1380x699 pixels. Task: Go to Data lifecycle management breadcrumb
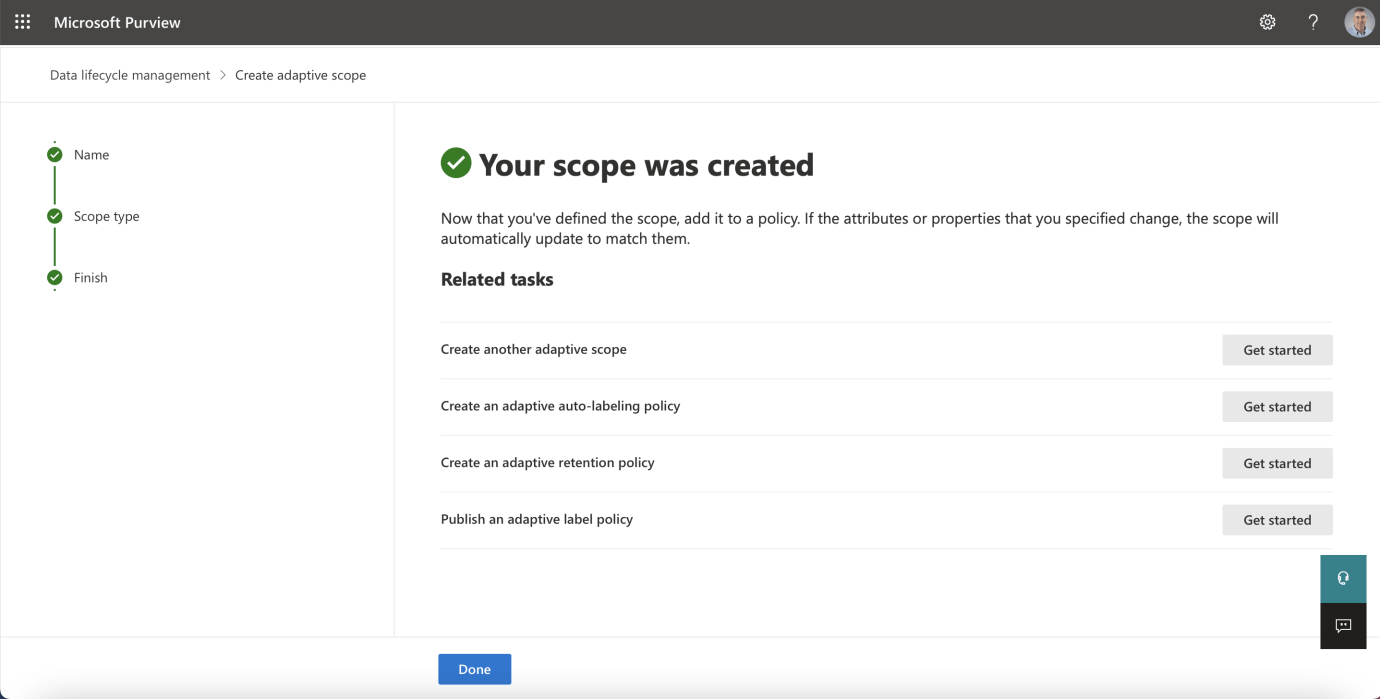coord(130,75)
